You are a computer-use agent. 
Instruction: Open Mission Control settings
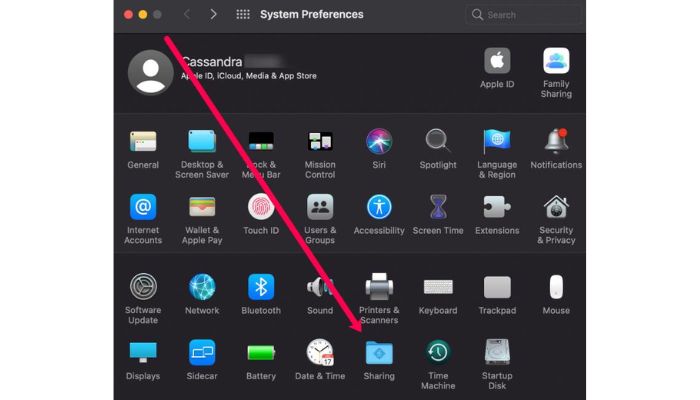(x=320, y=142)
